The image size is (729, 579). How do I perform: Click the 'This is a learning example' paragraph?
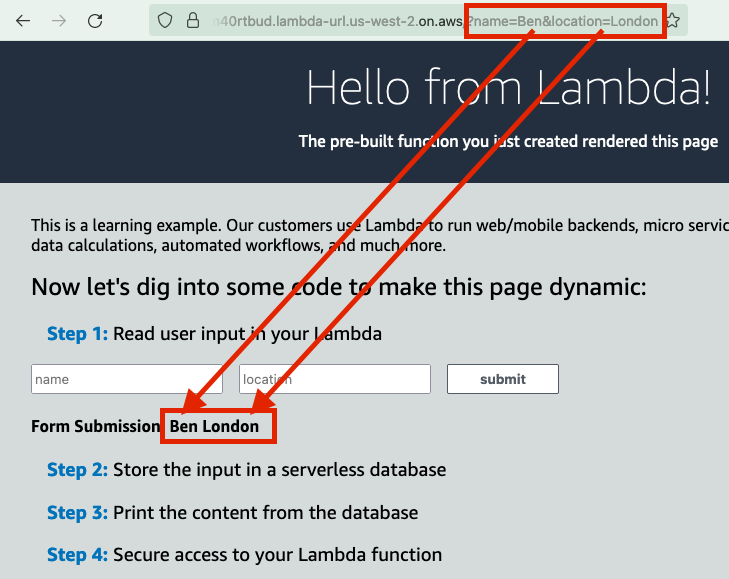coord(380,235)
